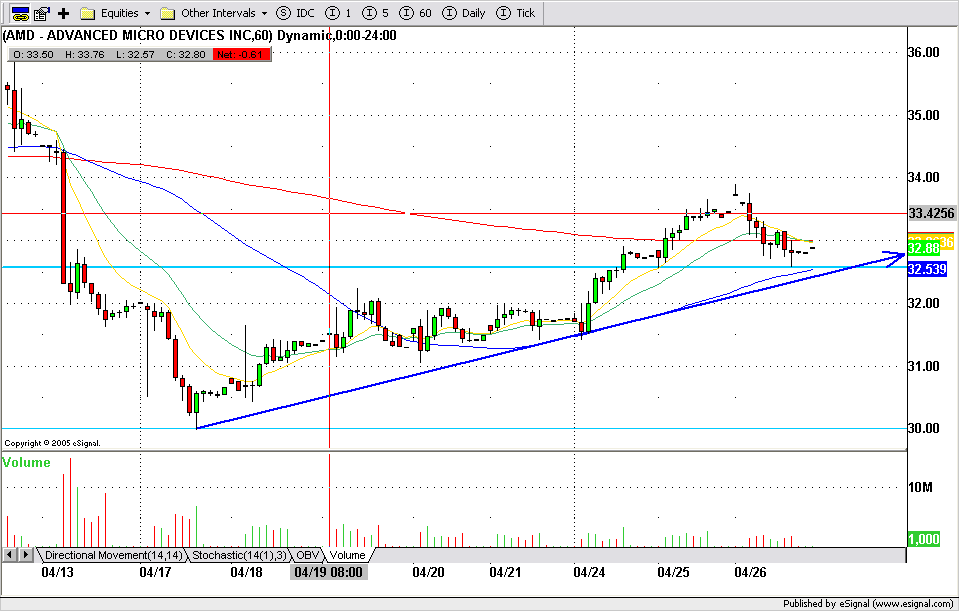Viewport: 959px width, 611px height.
Task: Click the 04/25 date label
Action: pyautogui.click(x=673, y=572)
